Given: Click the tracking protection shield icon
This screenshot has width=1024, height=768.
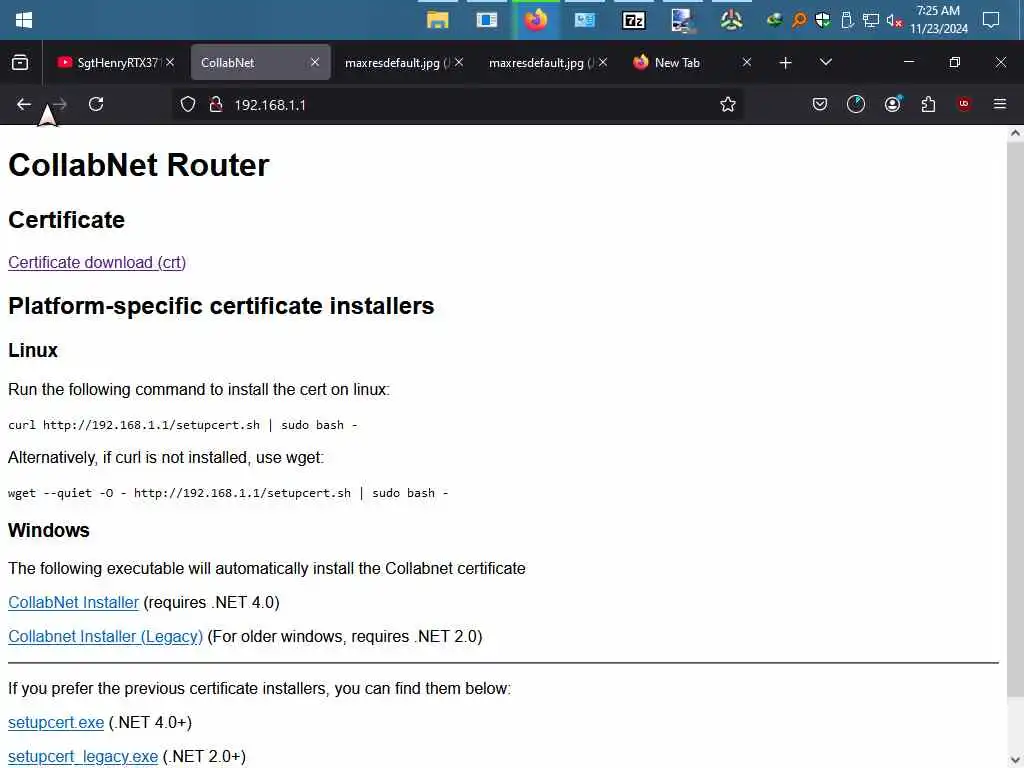Looking at the screenshot, I should pyautogui.click(x=188, y=104).
